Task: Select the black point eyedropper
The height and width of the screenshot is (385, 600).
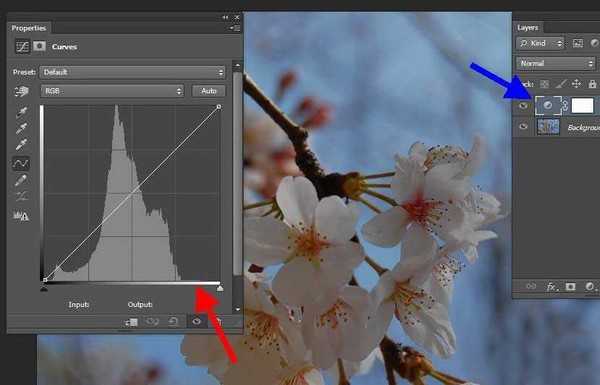Action: point(21,112)
